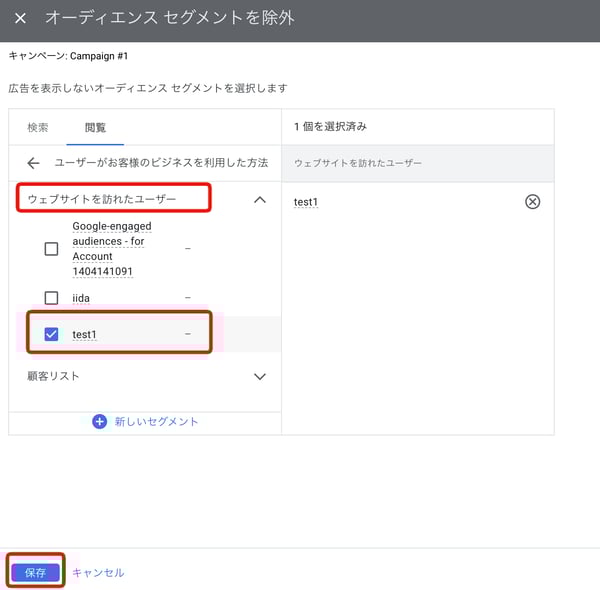Screen dimensions: 600x590
Task: Expand the 顧客リスト section
Action: point(260,377)
